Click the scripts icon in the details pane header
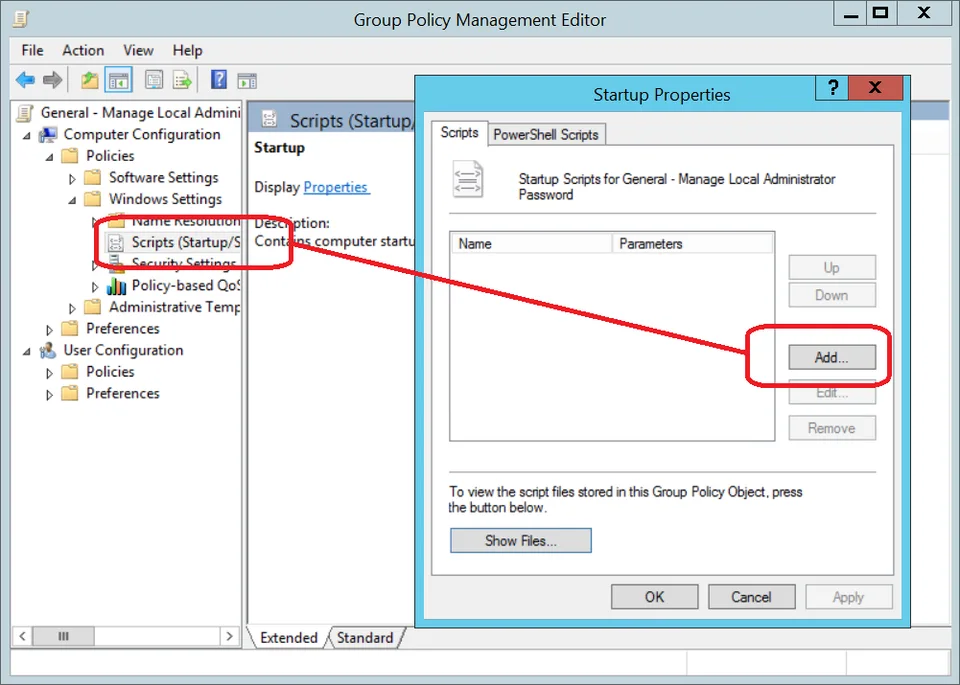 click(269, 119)
